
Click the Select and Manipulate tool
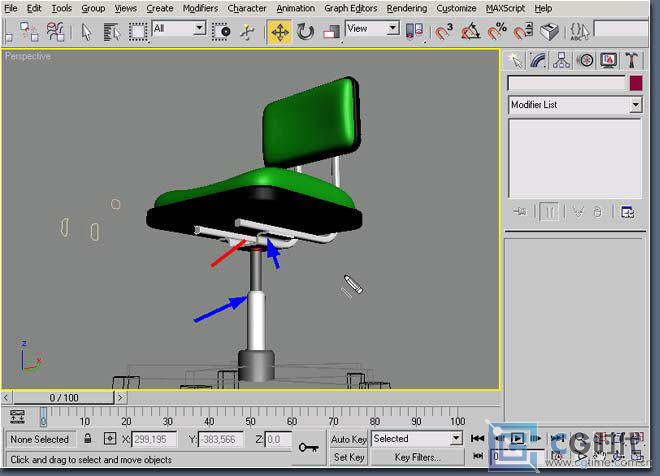tap(248, 32)
